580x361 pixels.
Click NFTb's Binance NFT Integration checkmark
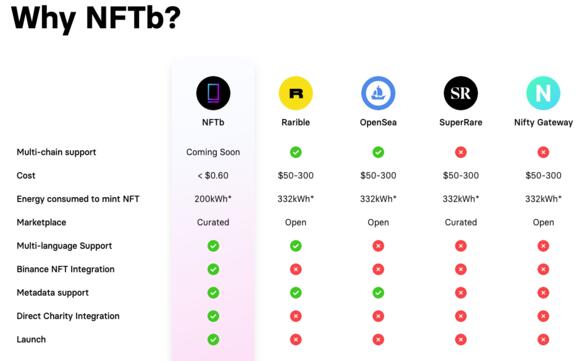click(213, 269)
